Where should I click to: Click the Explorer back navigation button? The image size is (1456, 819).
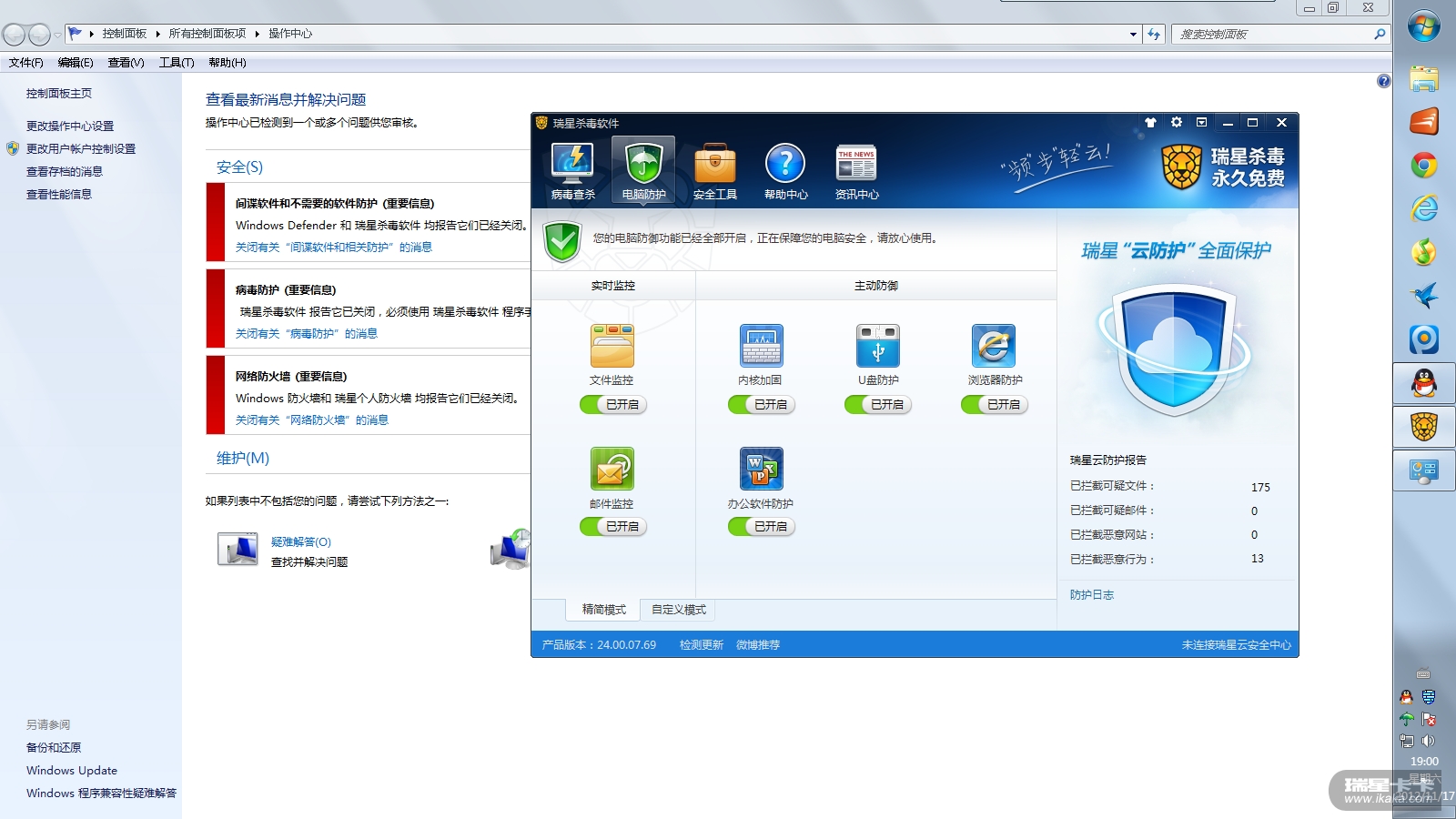tap(14, 35)
